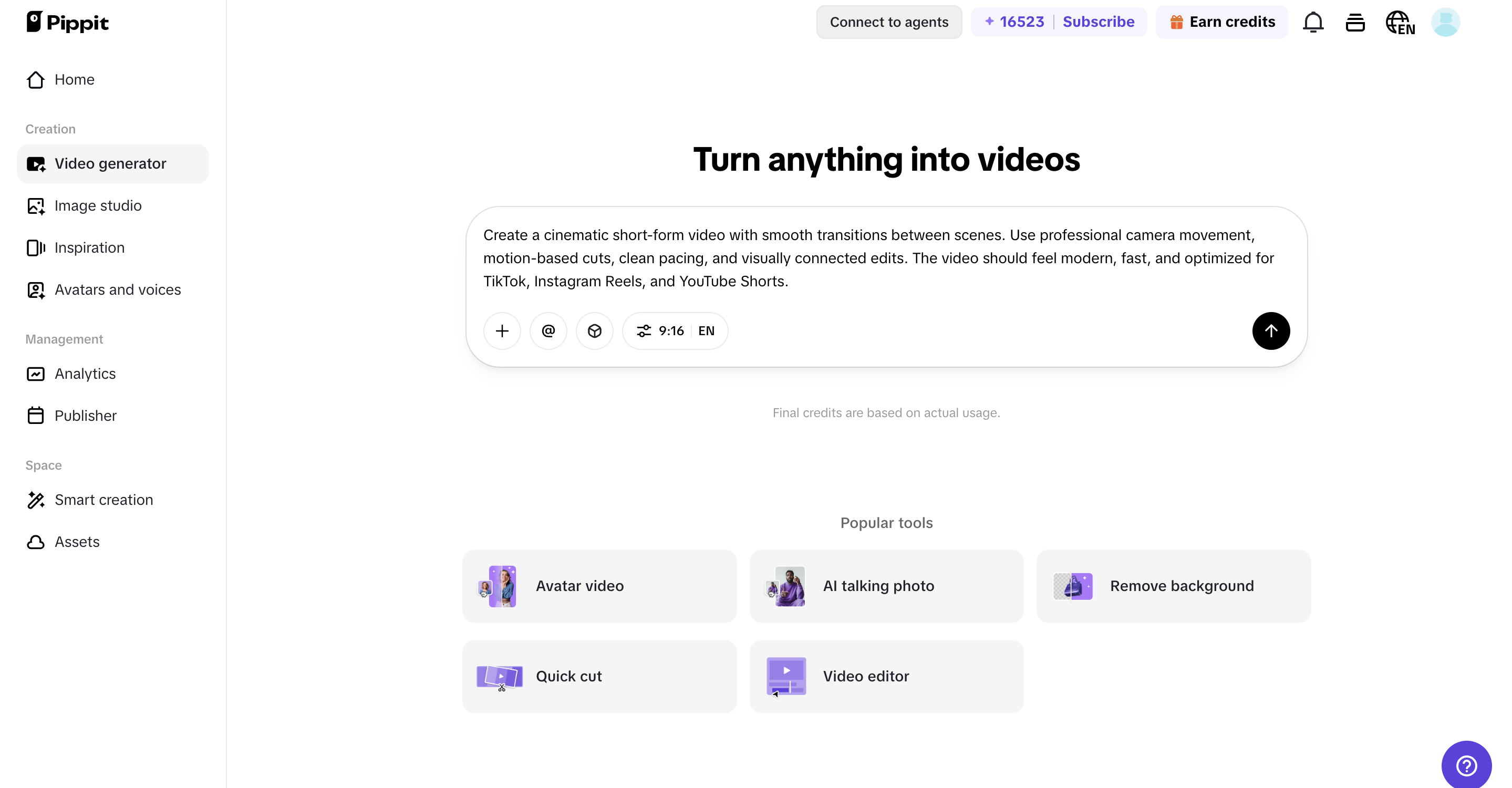This screenshot has height=788, width=1512.
Task: Click the Publisher calendar icon
Action: coord(36,416)
